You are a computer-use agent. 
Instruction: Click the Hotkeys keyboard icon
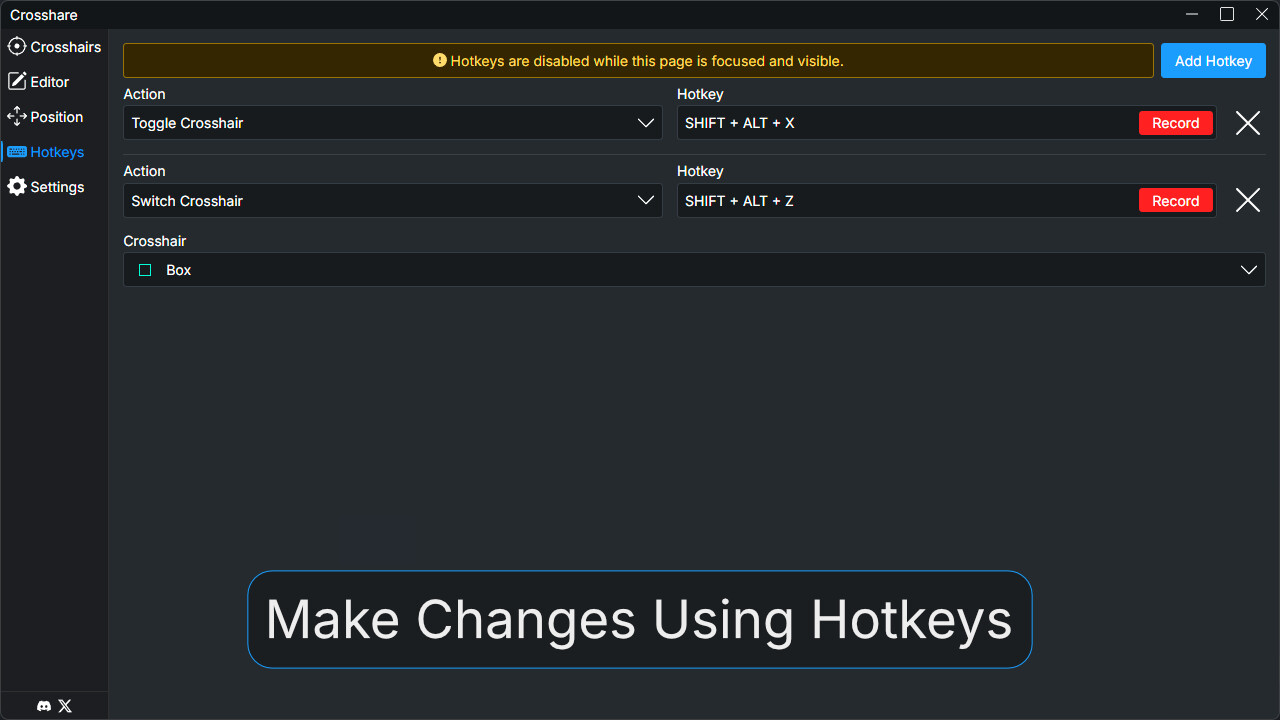[17, 152]
